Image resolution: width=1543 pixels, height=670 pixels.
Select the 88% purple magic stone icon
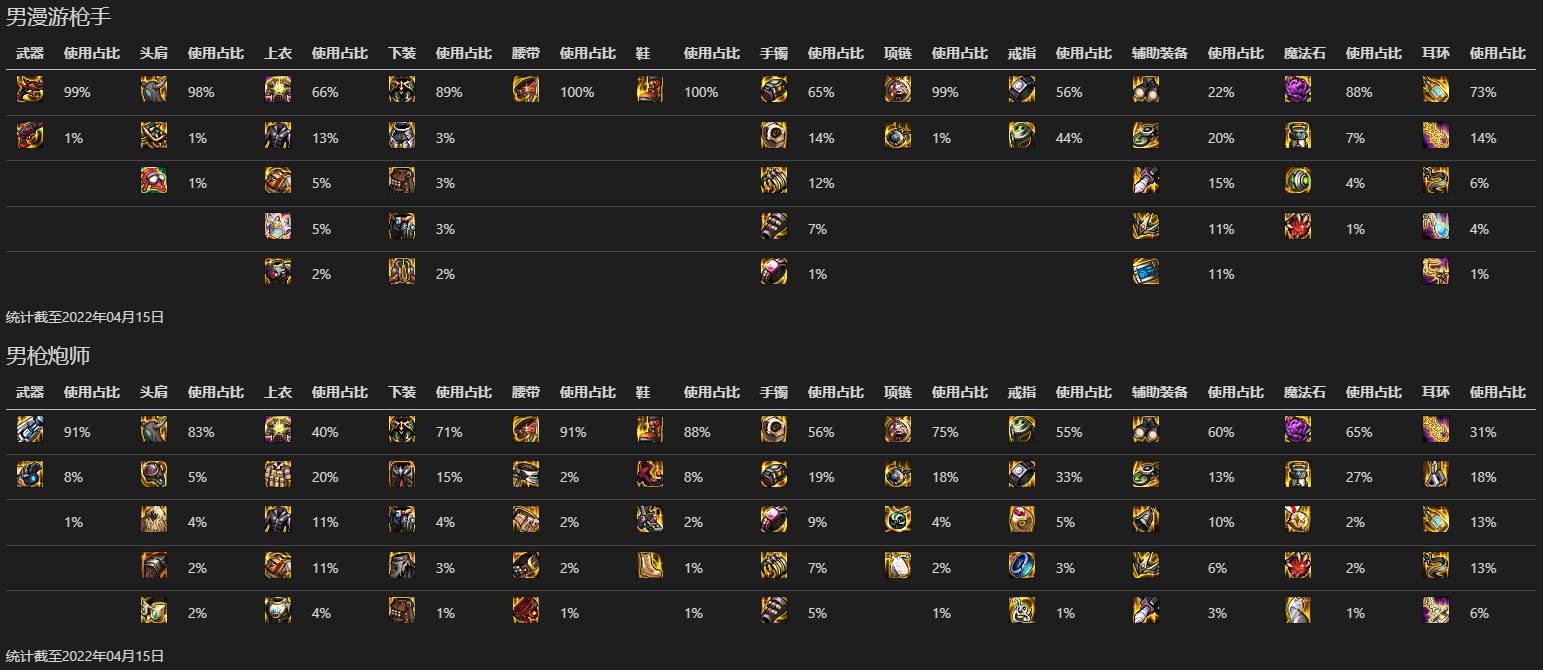point(1298,91)
